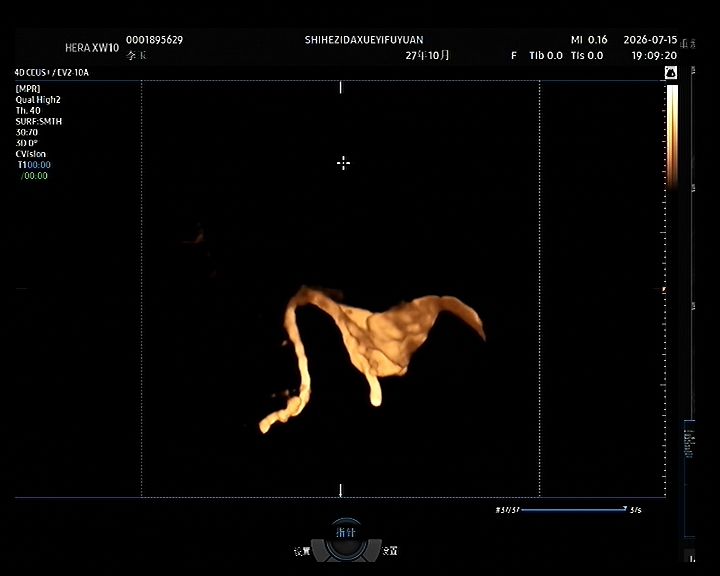Click the 'CVision' label
This screenshot has height=576, width=720.
30,154
